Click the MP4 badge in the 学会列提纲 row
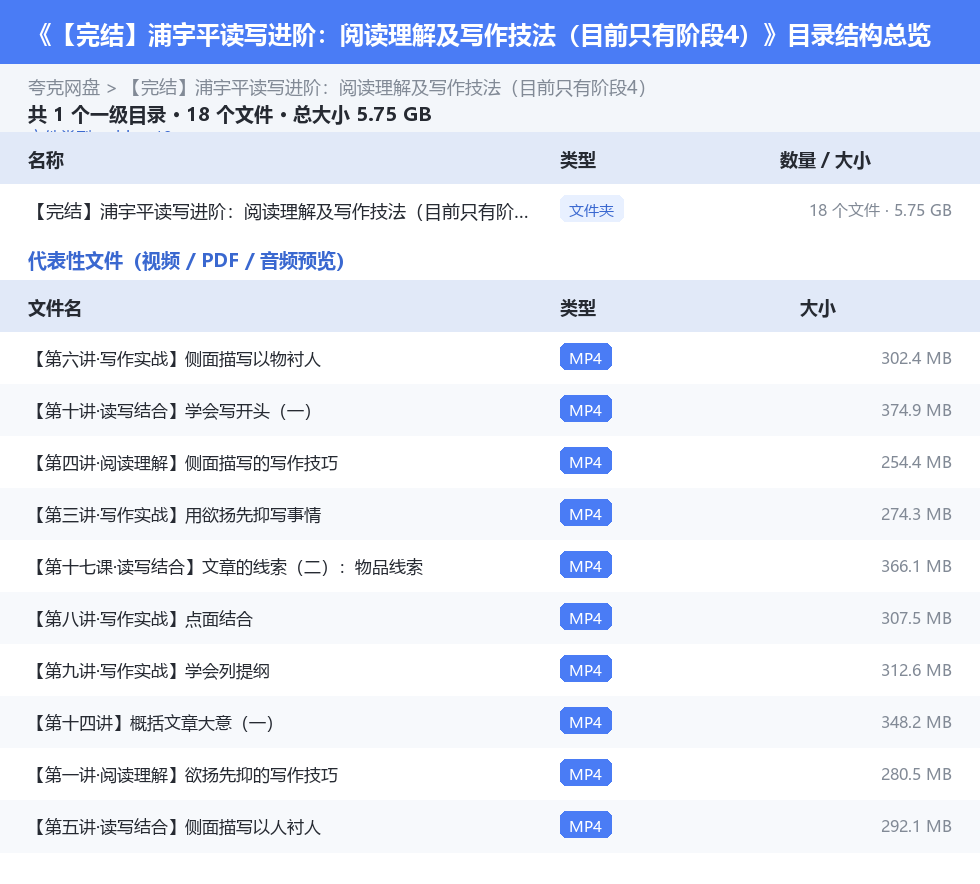 [x=586, y=669]
